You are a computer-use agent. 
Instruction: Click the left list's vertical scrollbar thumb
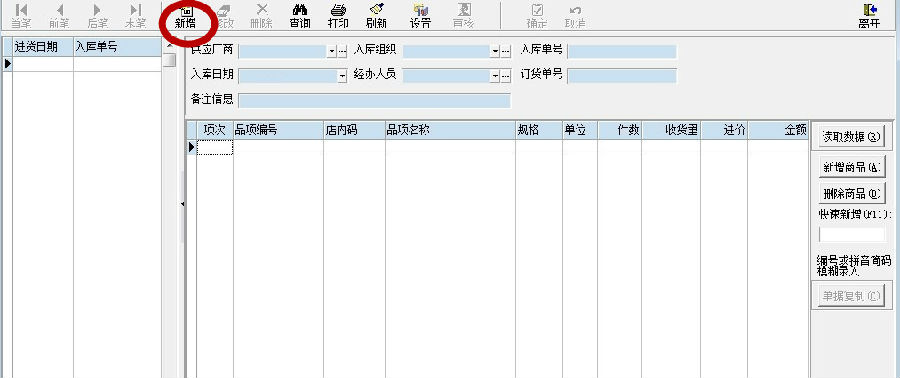pos(169,60)
